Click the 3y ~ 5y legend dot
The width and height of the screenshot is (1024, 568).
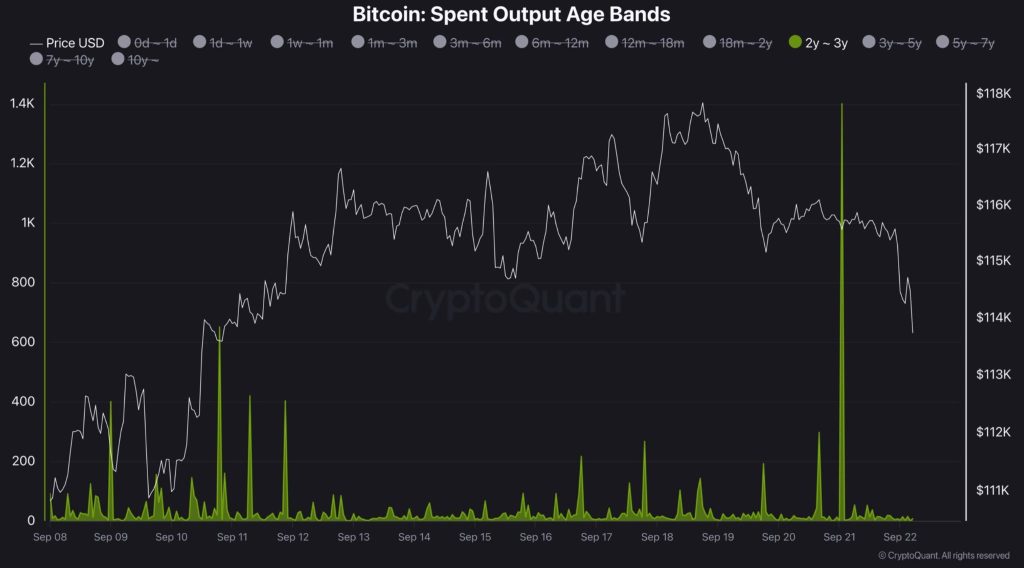tap(868, 43)
